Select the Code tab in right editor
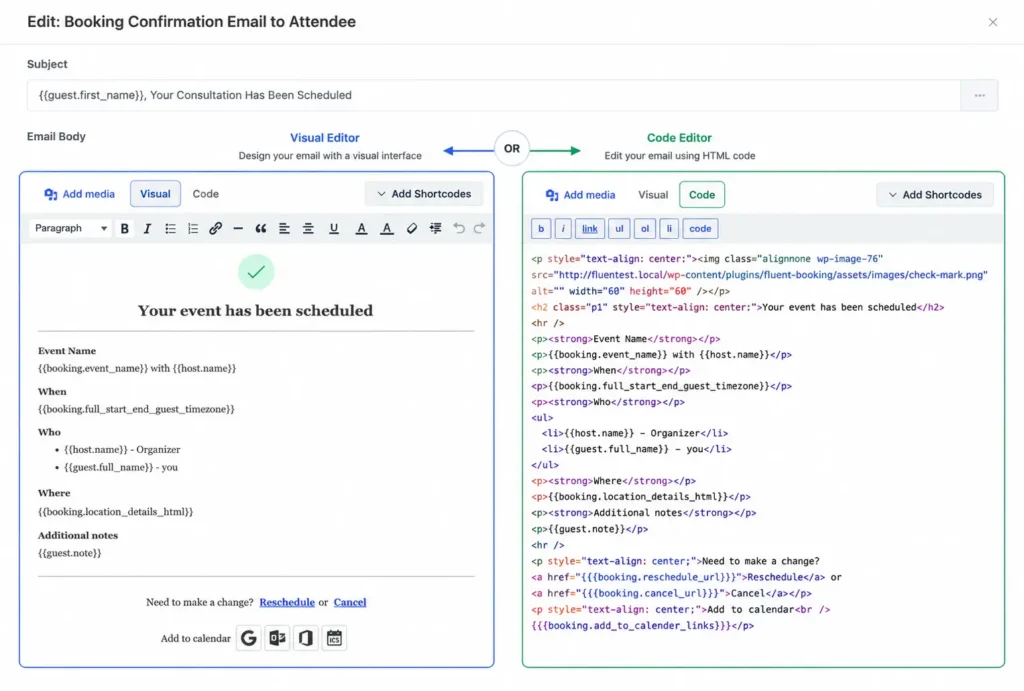The height and width of the screenshot is (691, 1024). coord(702,195)
